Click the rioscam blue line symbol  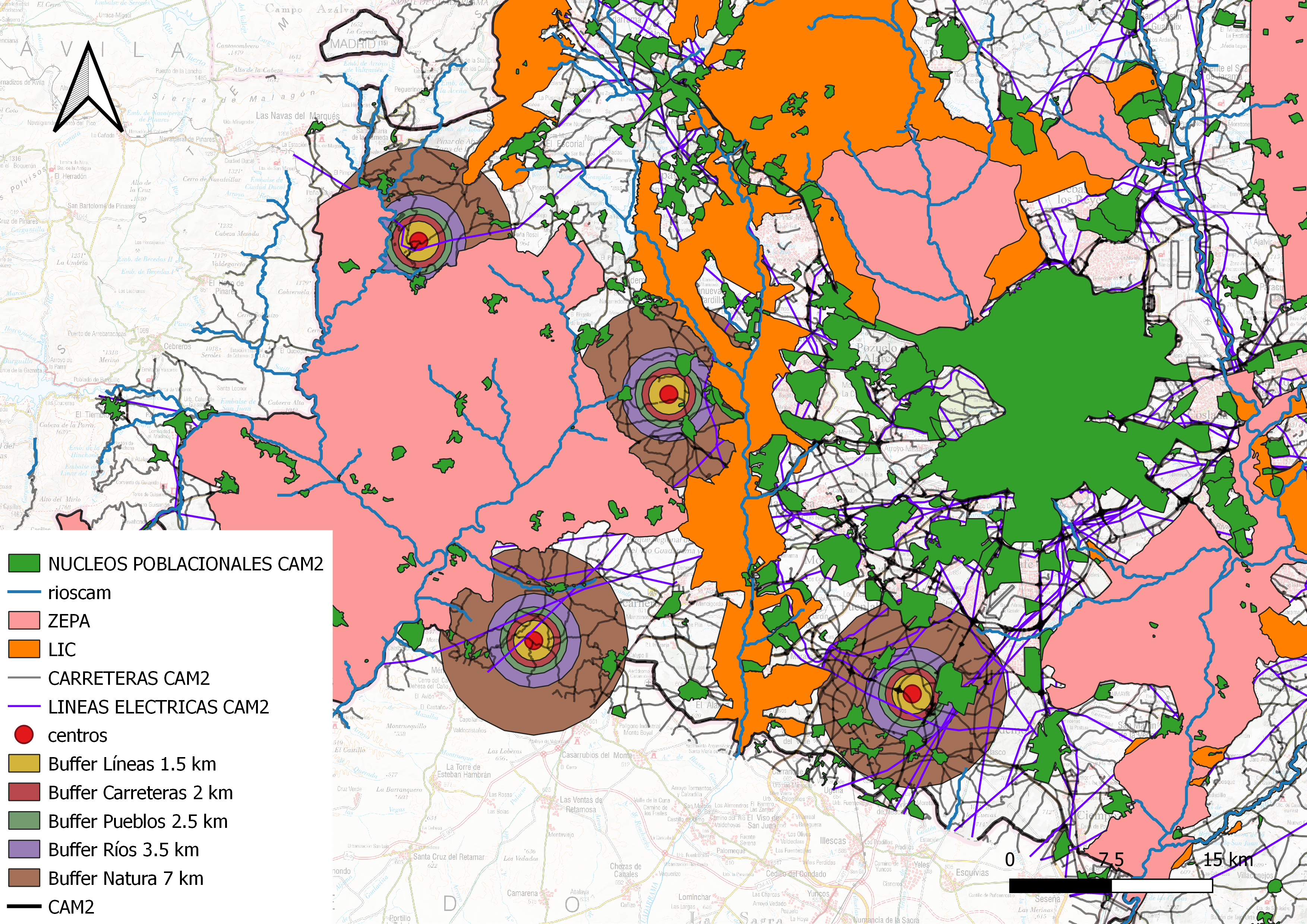(x=24, y=592)
